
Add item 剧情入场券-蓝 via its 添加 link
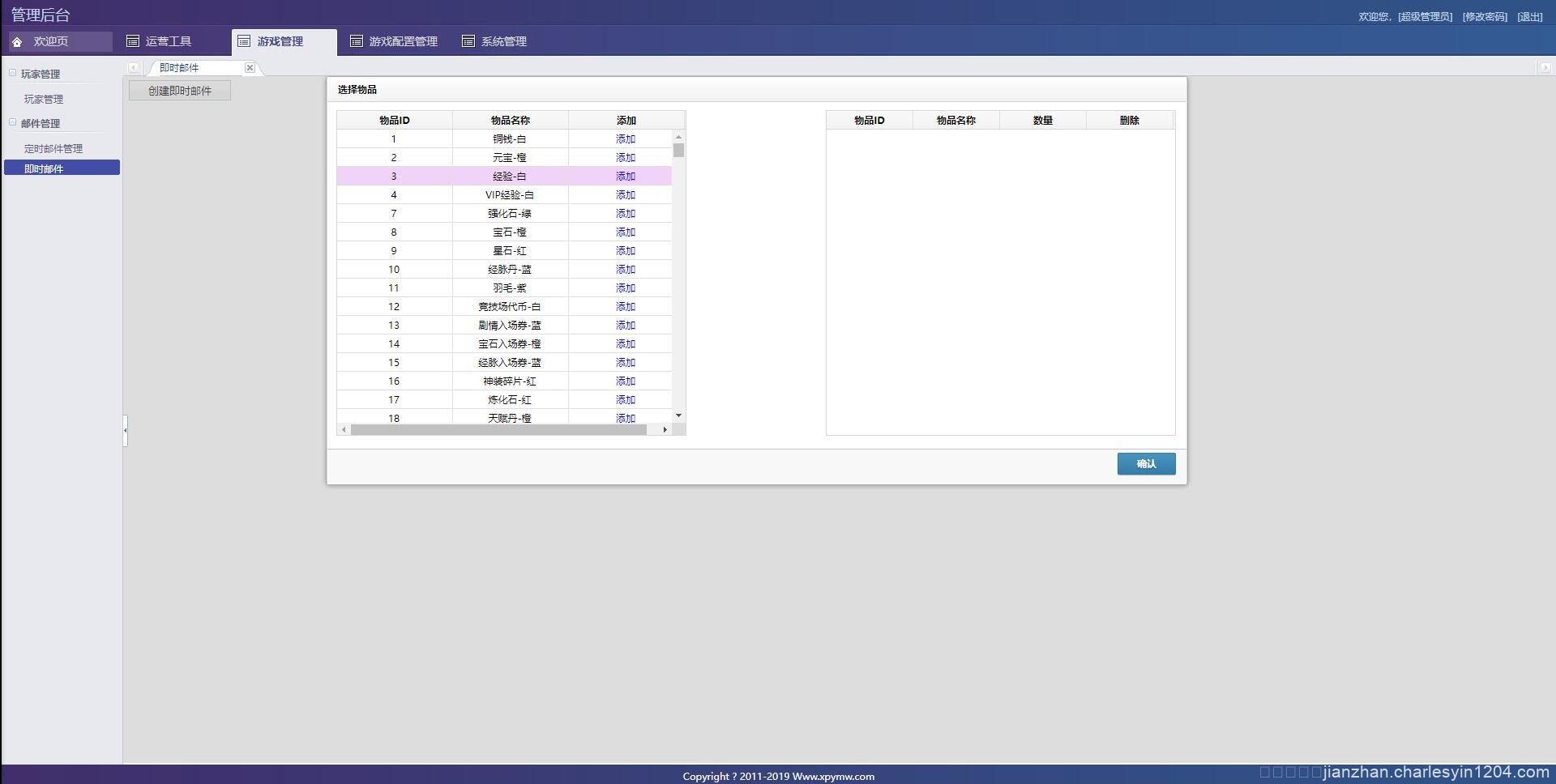point(626,326)
